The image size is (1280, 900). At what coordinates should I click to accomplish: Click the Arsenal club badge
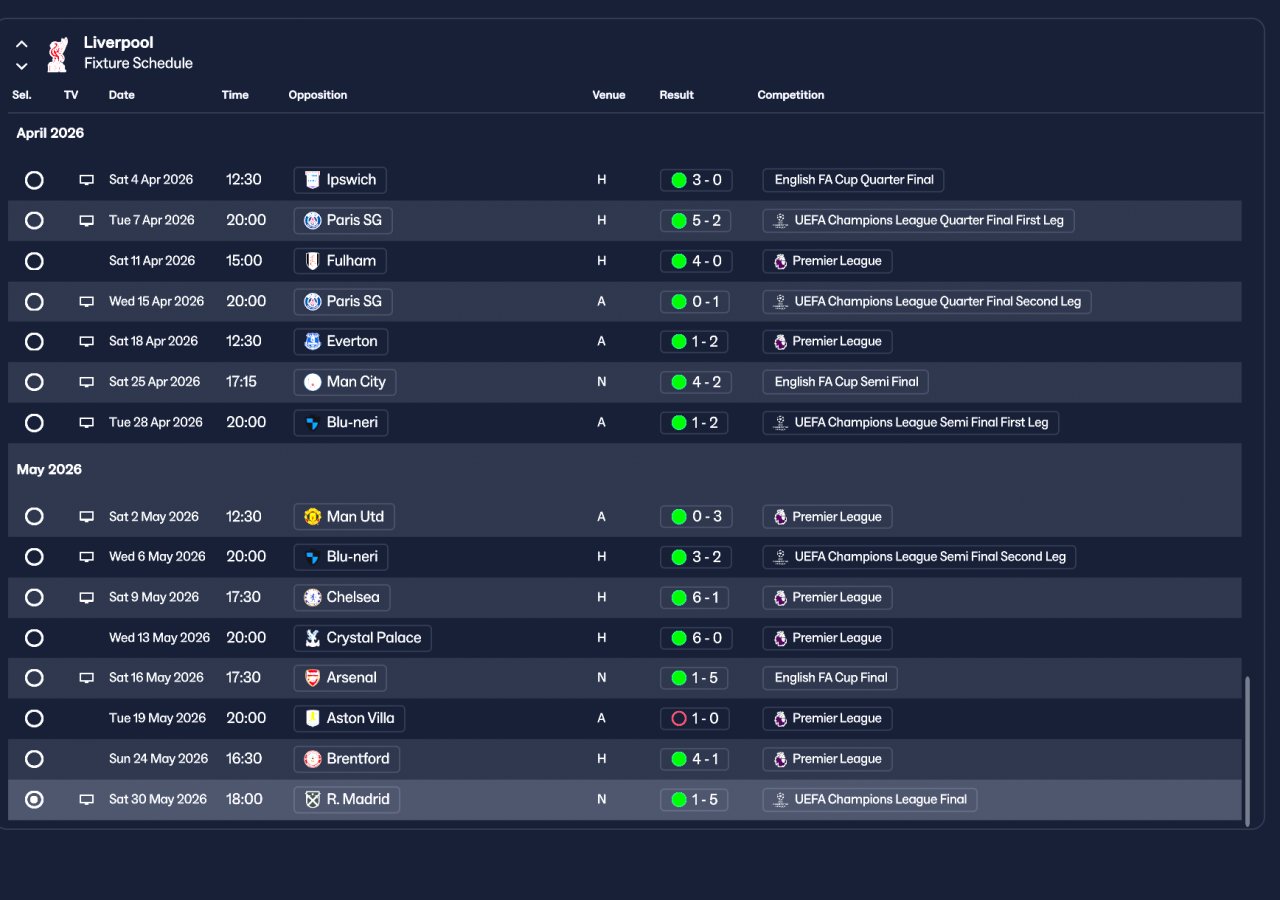[x=313, y=678]
